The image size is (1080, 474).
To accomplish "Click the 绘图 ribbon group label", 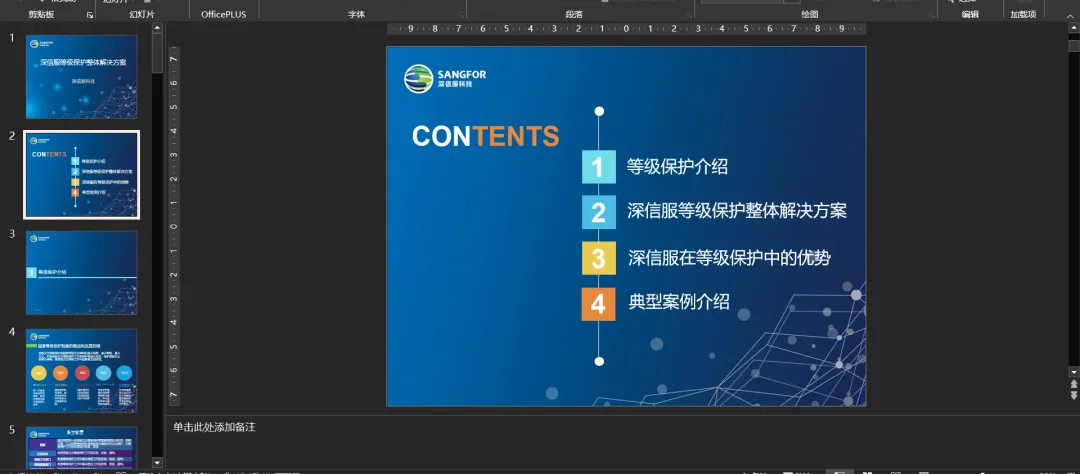I will (x=810, y=14).
